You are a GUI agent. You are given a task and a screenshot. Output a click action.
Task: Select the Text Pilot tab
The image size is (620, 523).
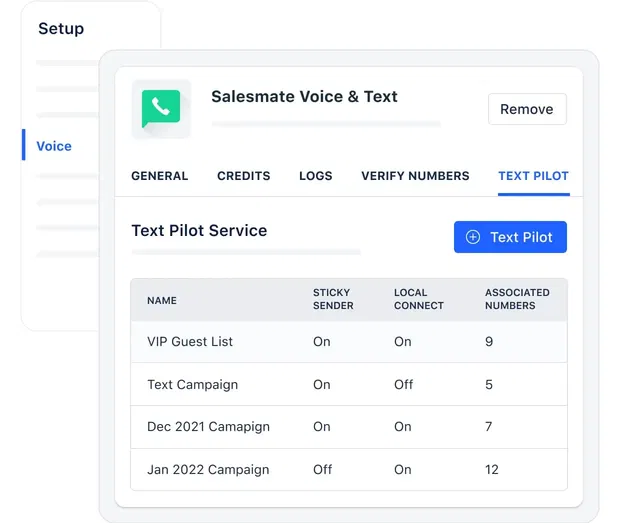533,176
